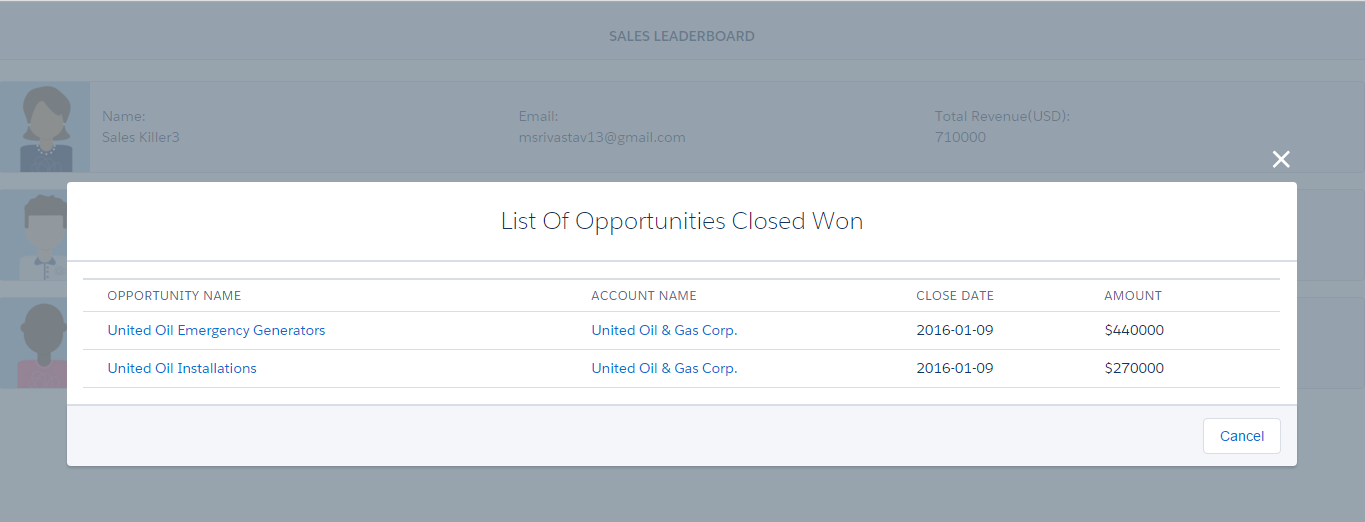Click the List Of Opportunities Closed Won title
Screen dimensions: 1365x522
[682, 221]
